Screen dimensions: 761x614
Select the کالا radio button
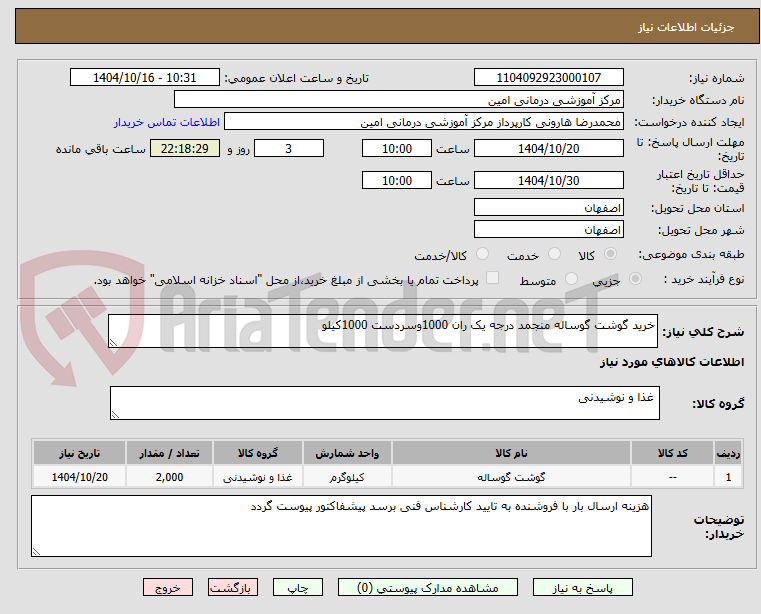[x=610, y=253]
